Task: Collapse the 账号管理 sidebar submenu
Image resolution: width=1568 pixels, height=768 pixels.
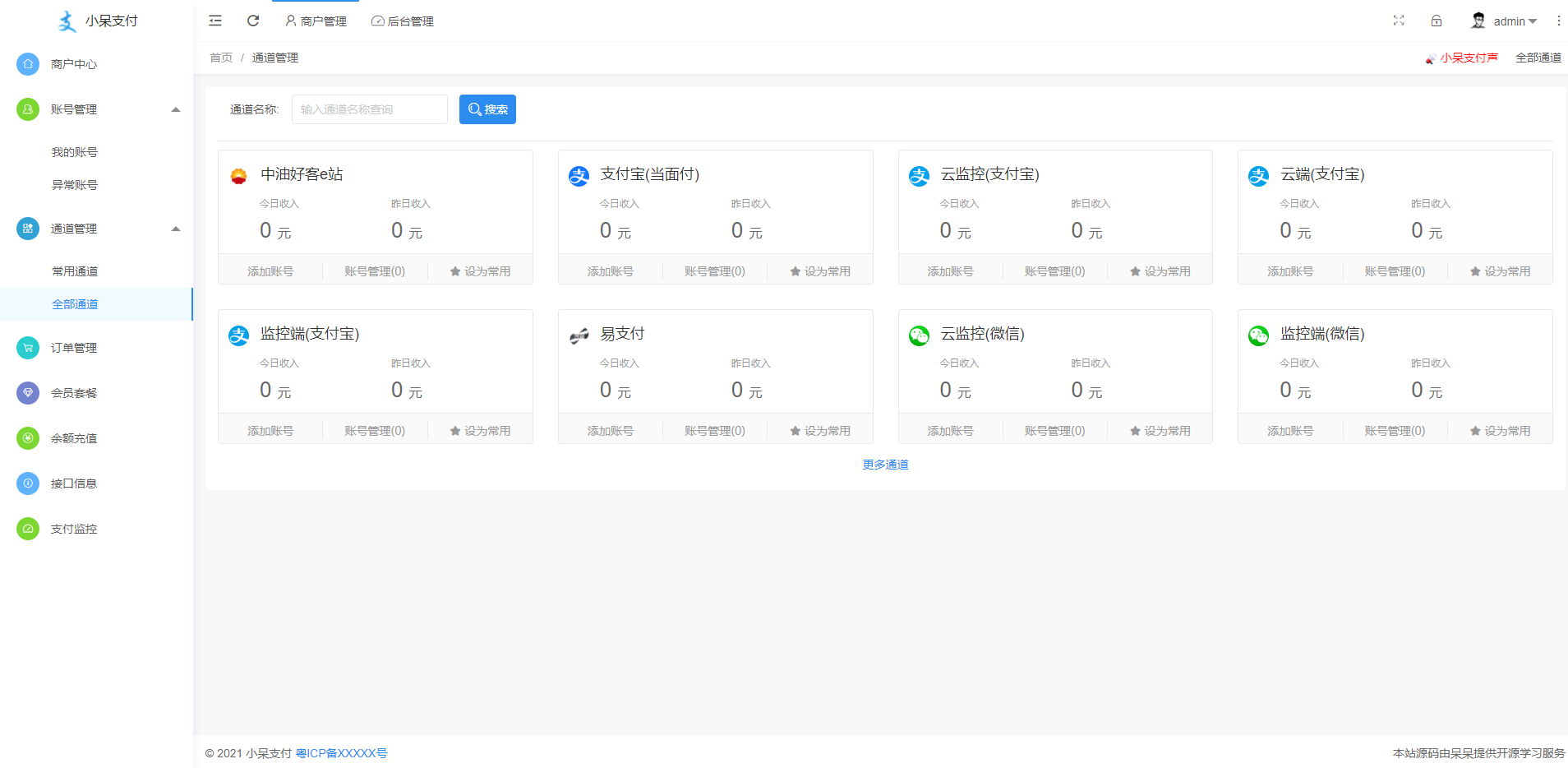Action: coord(175,109)
